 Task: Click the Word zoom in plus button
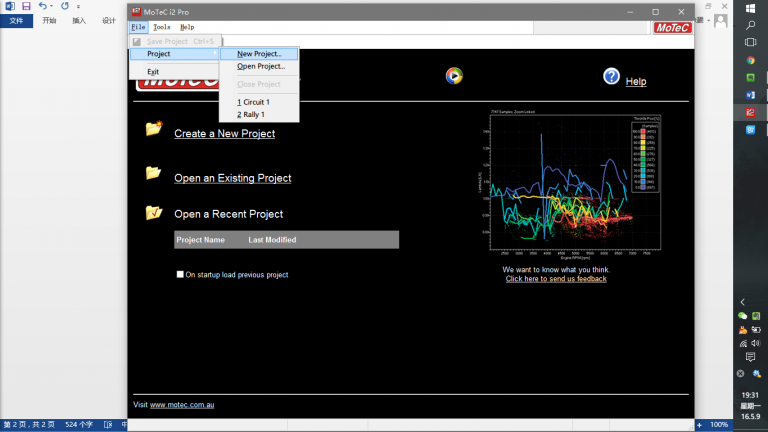pos(699,425)
